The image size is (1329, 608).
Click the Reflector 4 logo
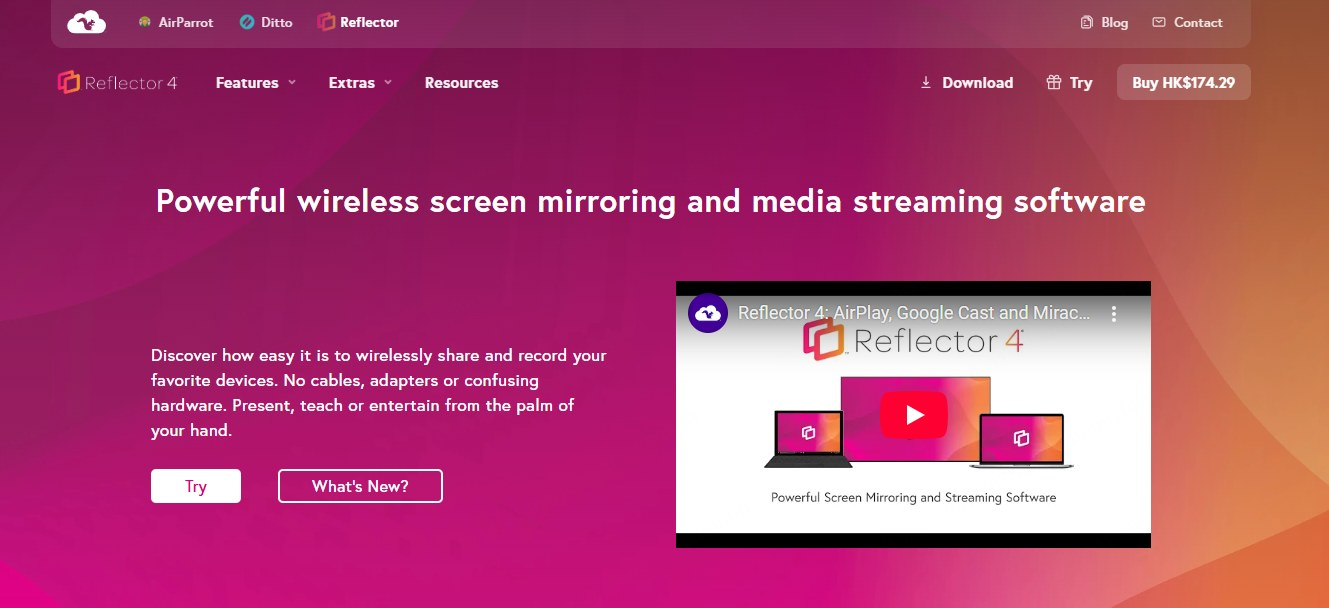pyautogui.click(x=118, y=83)
